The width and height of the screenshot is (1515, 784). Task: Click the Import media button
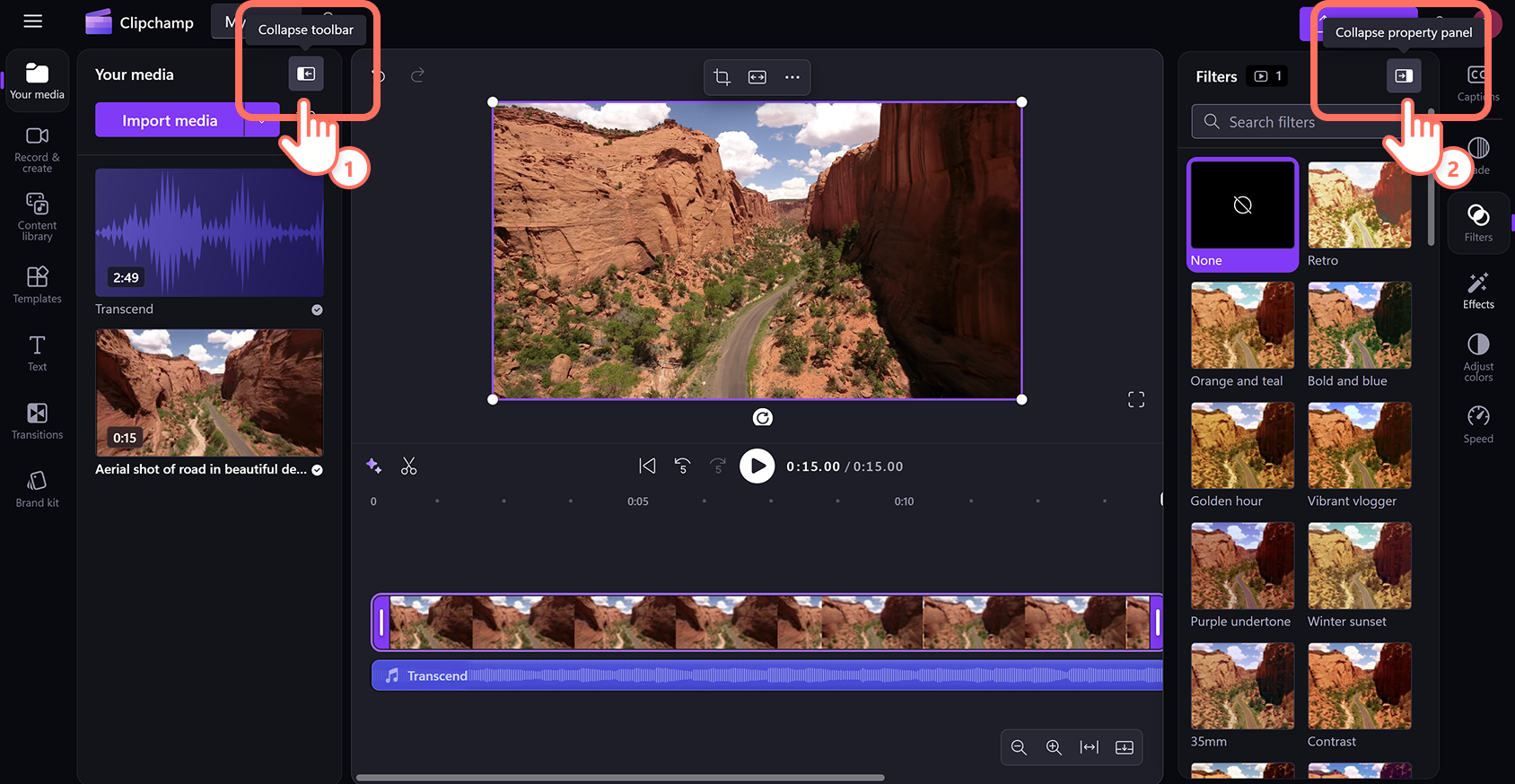pyautogui.click(x=170, y=120)
